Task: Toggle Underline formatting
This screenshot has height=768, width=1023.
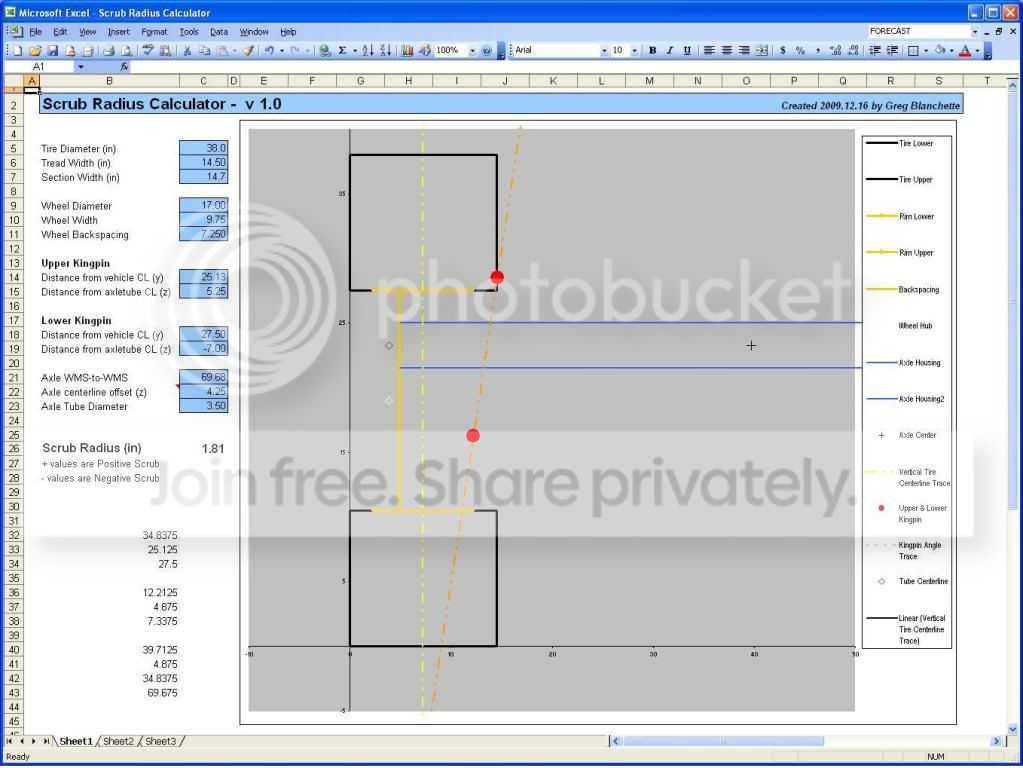Action: pos(687,50)
